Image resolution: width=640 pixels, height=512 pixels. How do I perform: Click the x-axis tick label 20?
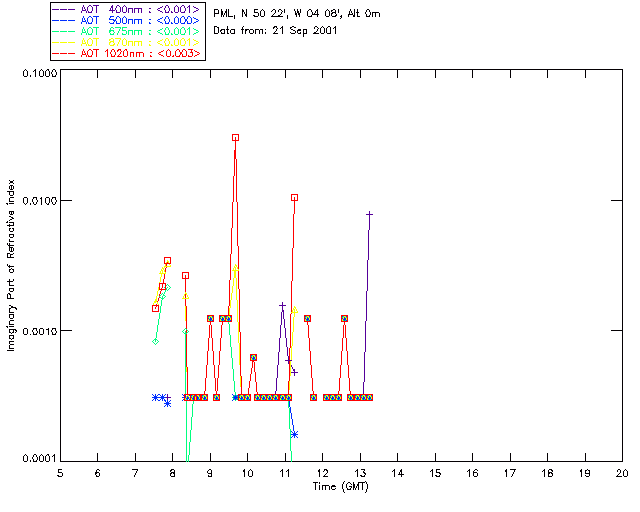coord(622,473)
